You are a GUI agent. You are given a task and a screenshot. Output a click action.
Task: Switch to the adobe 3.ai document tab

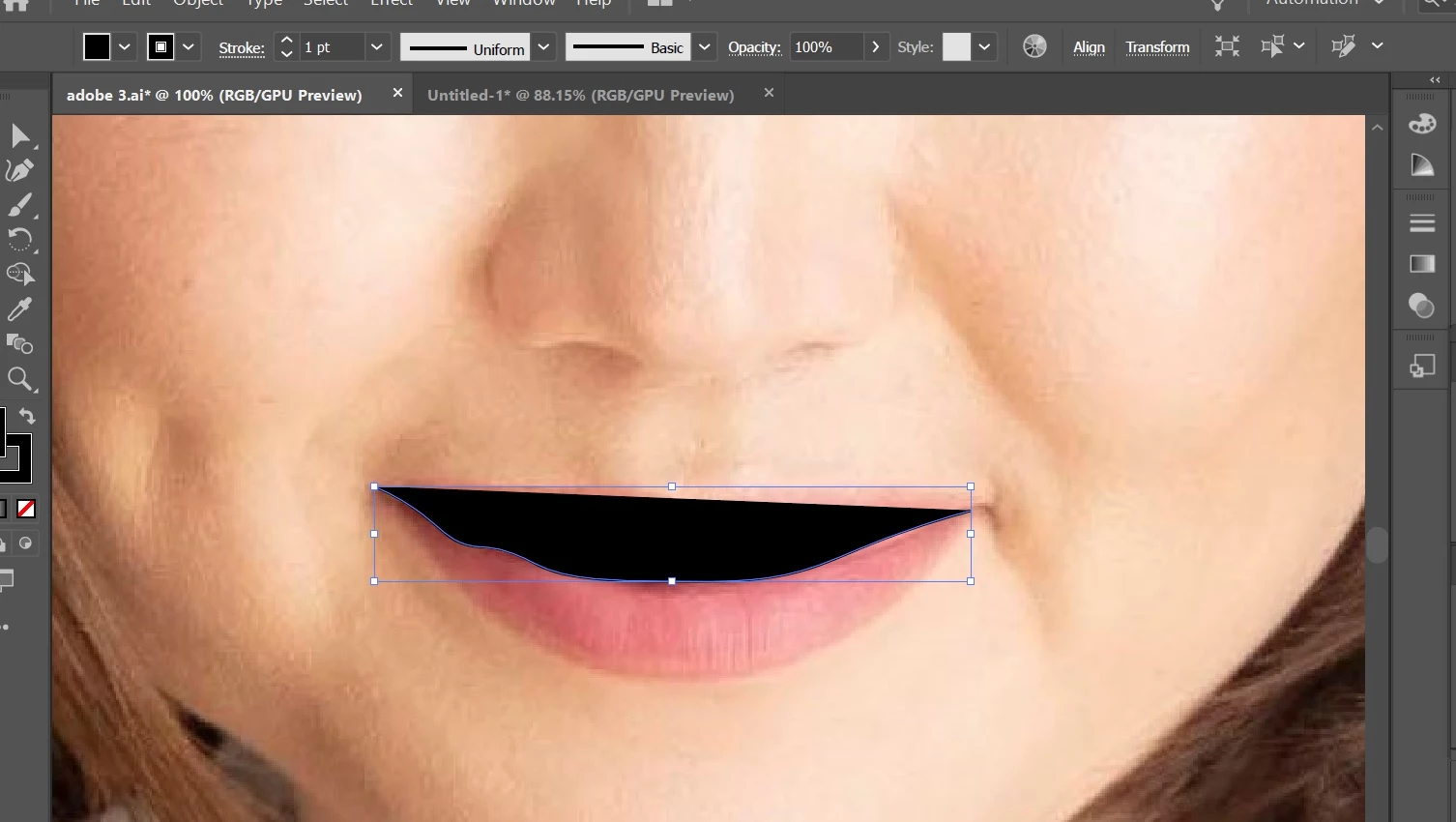[x=214, y=95]
